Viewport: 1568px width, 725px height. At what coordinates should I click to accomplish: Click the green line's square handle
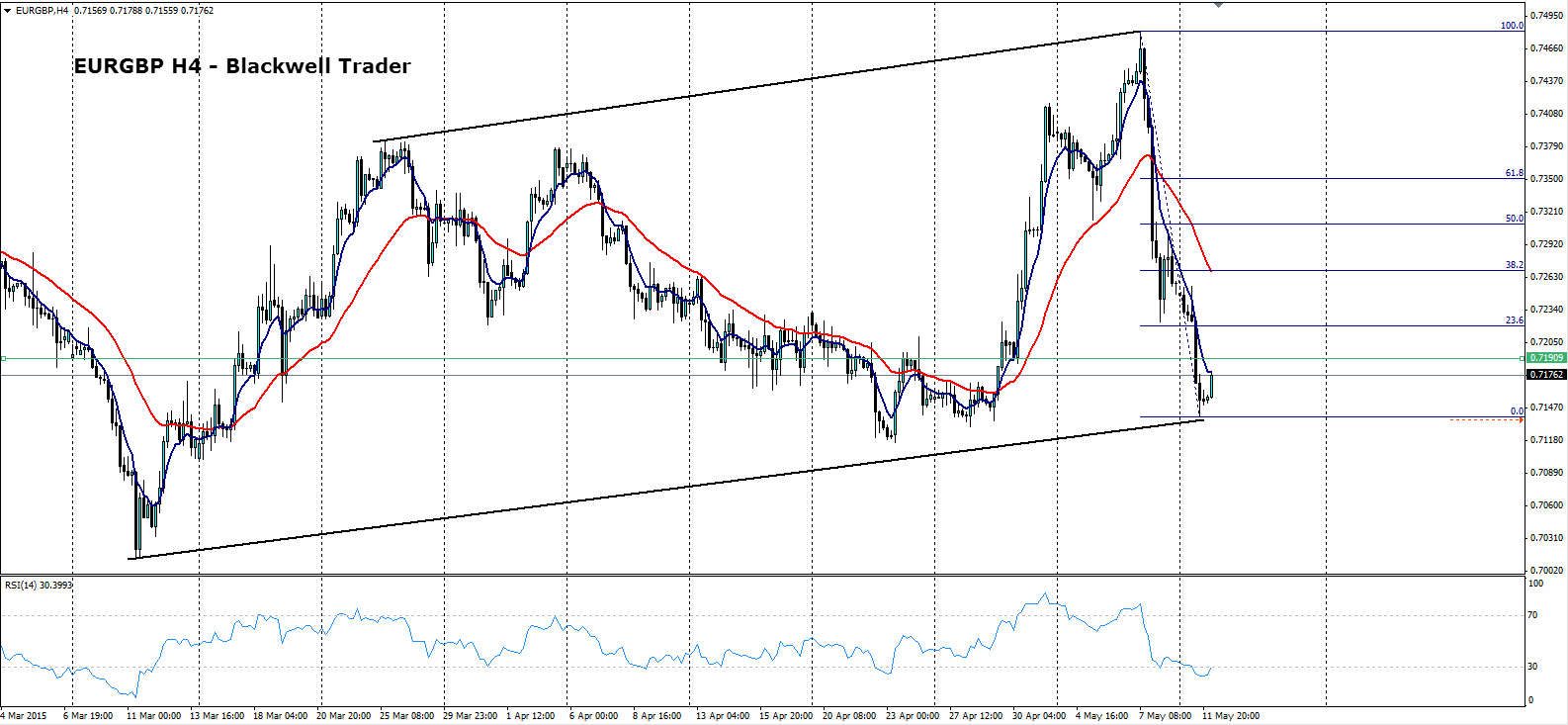pyautogui.click(x=3, y=358)
